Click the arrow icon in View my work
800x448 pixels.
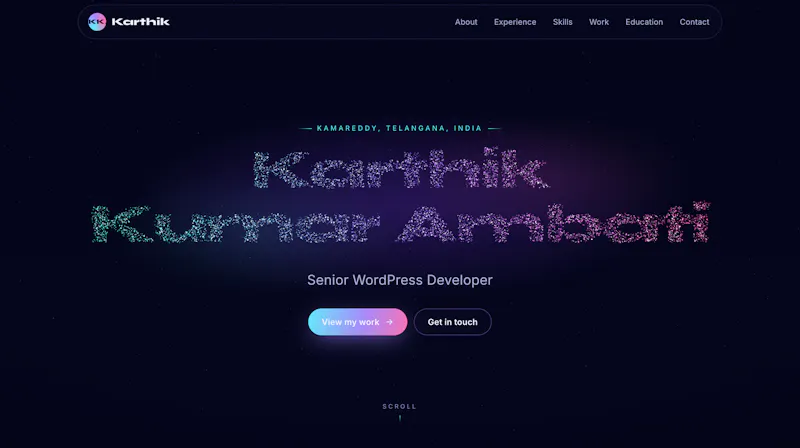(x=389, y=322)
